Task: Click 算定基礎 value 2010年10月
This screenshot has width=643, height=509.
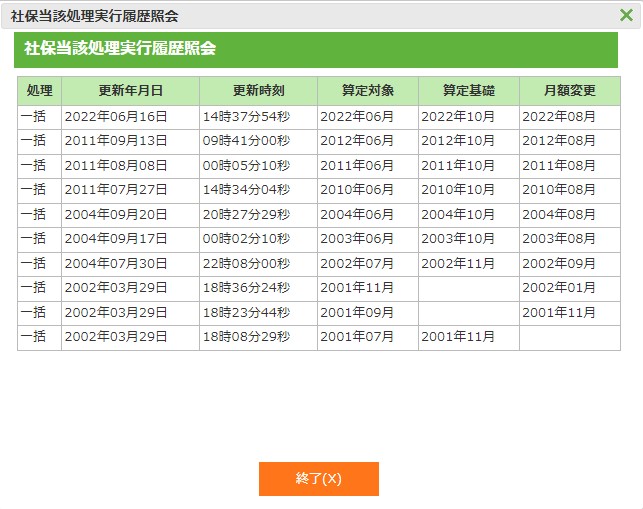Action: tap(458, 190)
